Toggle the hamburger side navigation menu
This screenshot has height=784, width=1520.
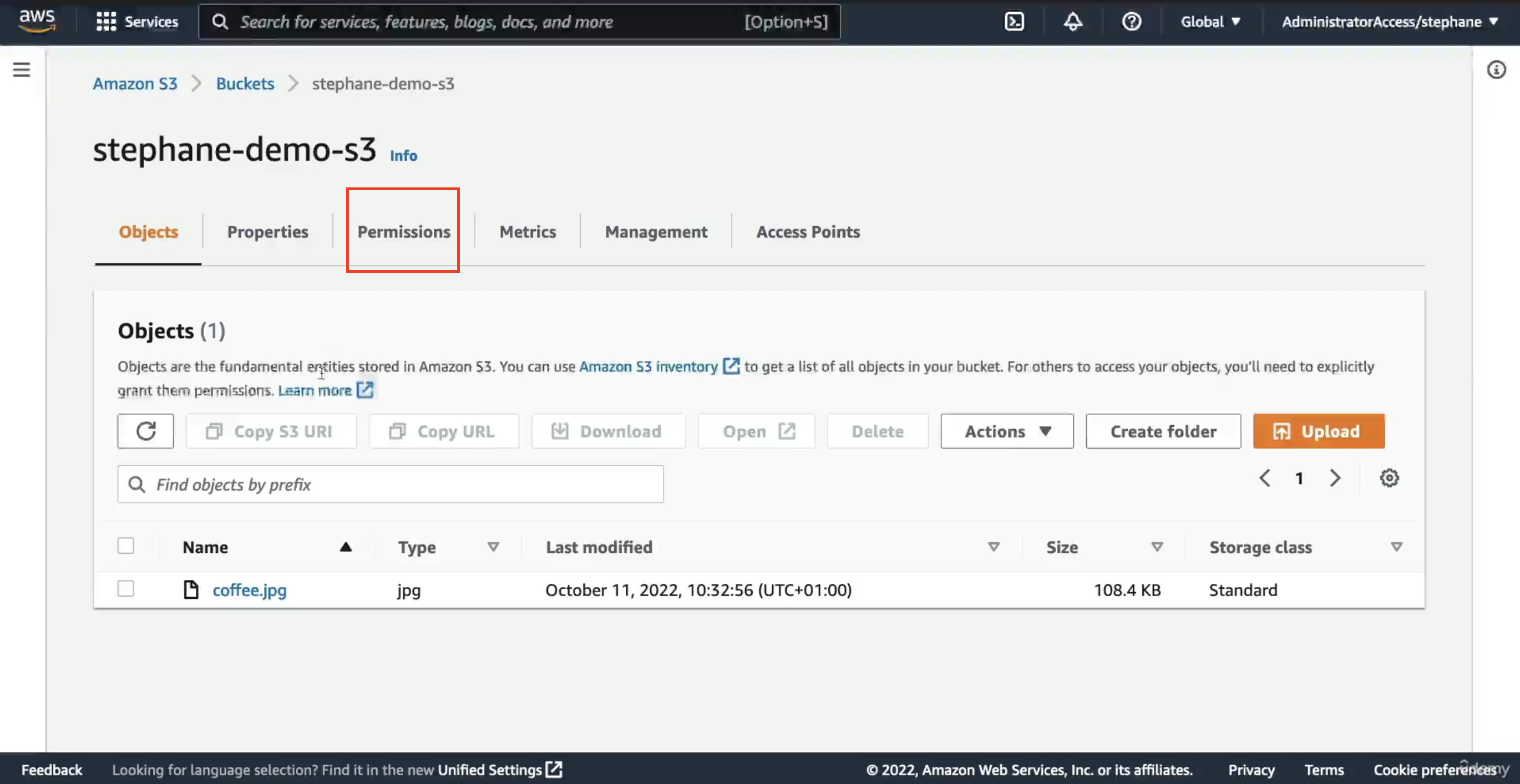[x=22, y=70]
